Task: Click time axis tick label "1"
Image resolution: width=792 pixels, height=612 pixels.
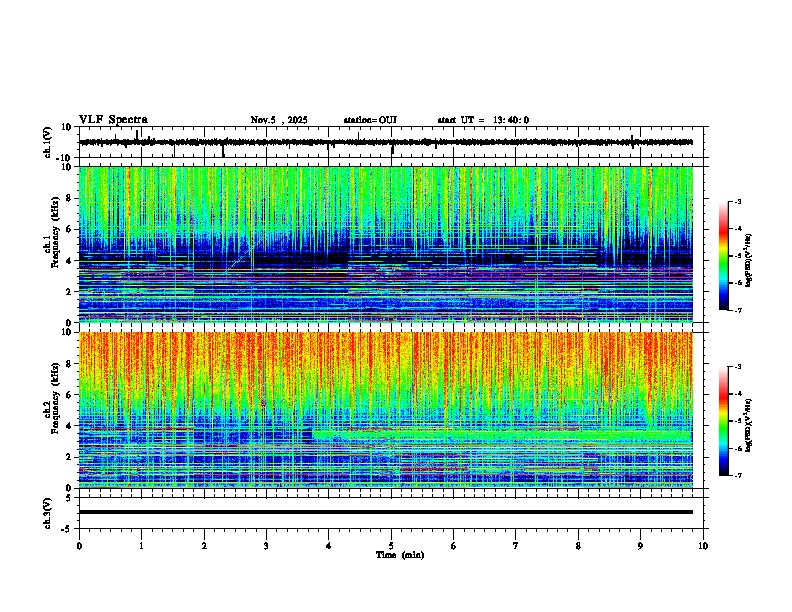Action: coord(141,546)
